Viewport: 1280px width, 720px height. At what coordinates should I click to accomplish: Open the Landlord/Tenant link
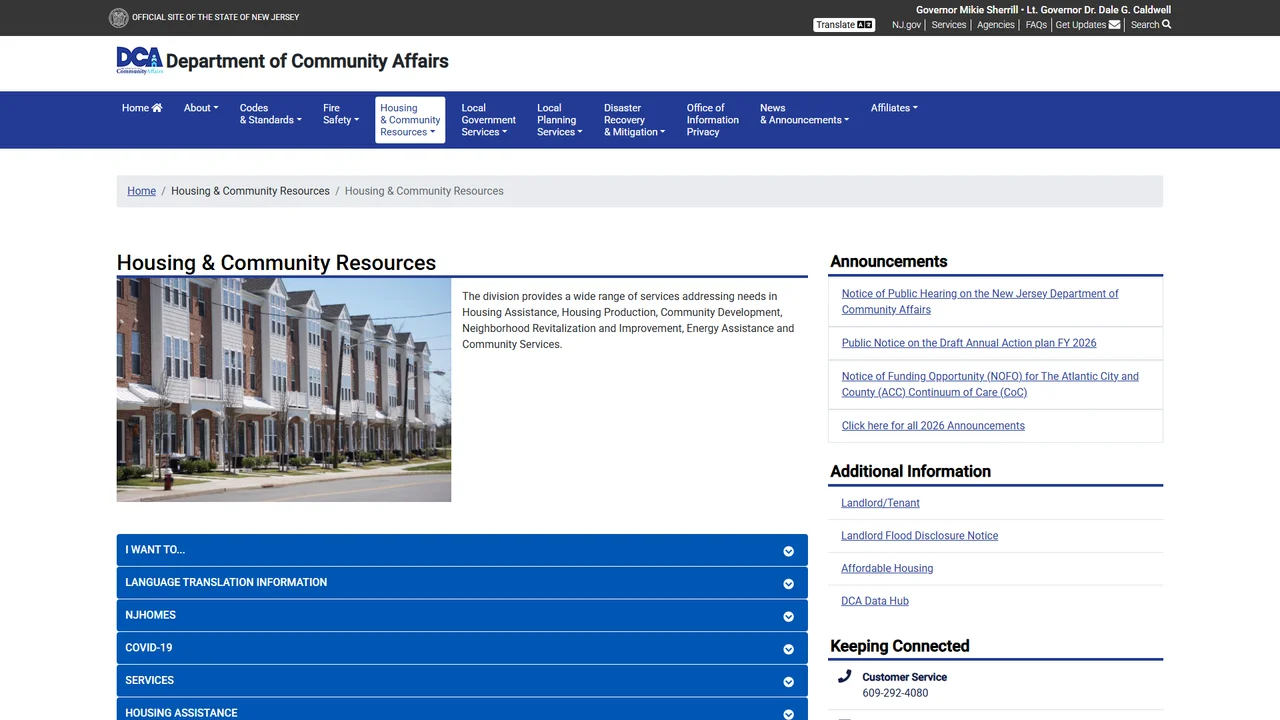[x=880, y=503]
